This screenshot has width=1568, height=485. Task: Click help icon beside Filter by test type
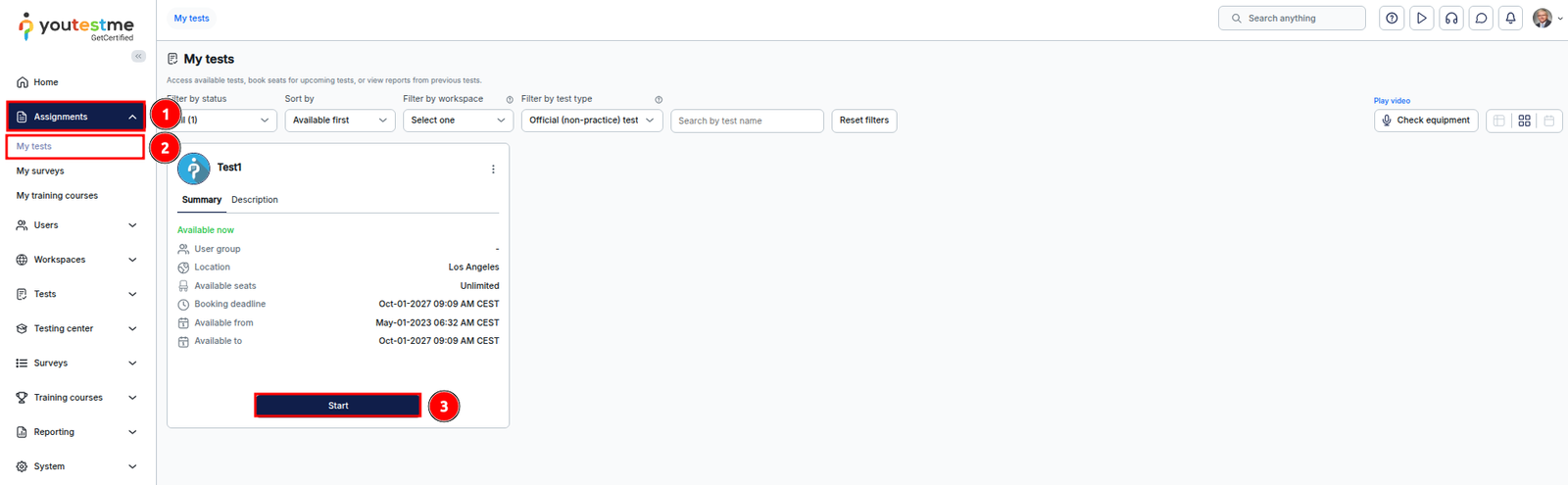tap(659, 100)
